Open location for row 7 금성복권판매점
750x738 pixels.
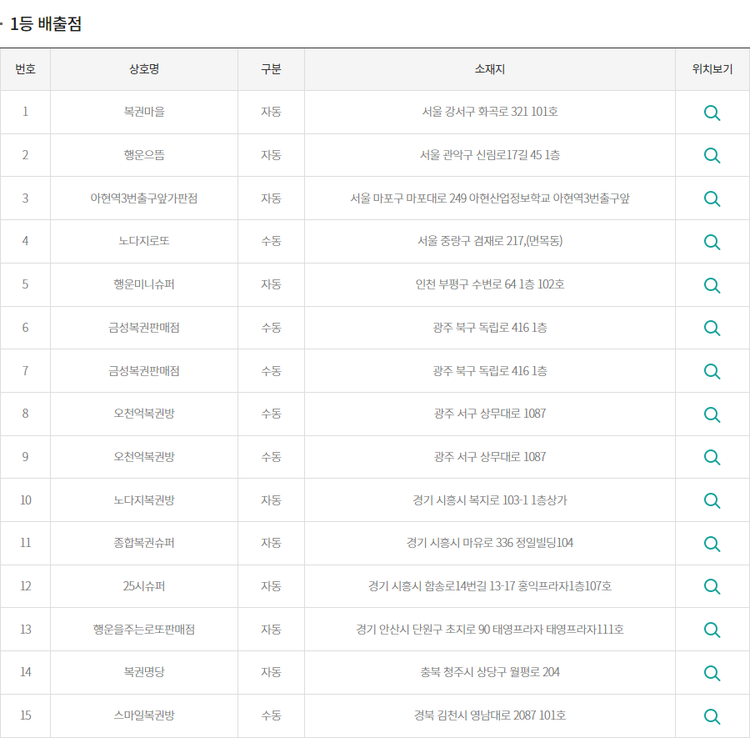(712, 371)
